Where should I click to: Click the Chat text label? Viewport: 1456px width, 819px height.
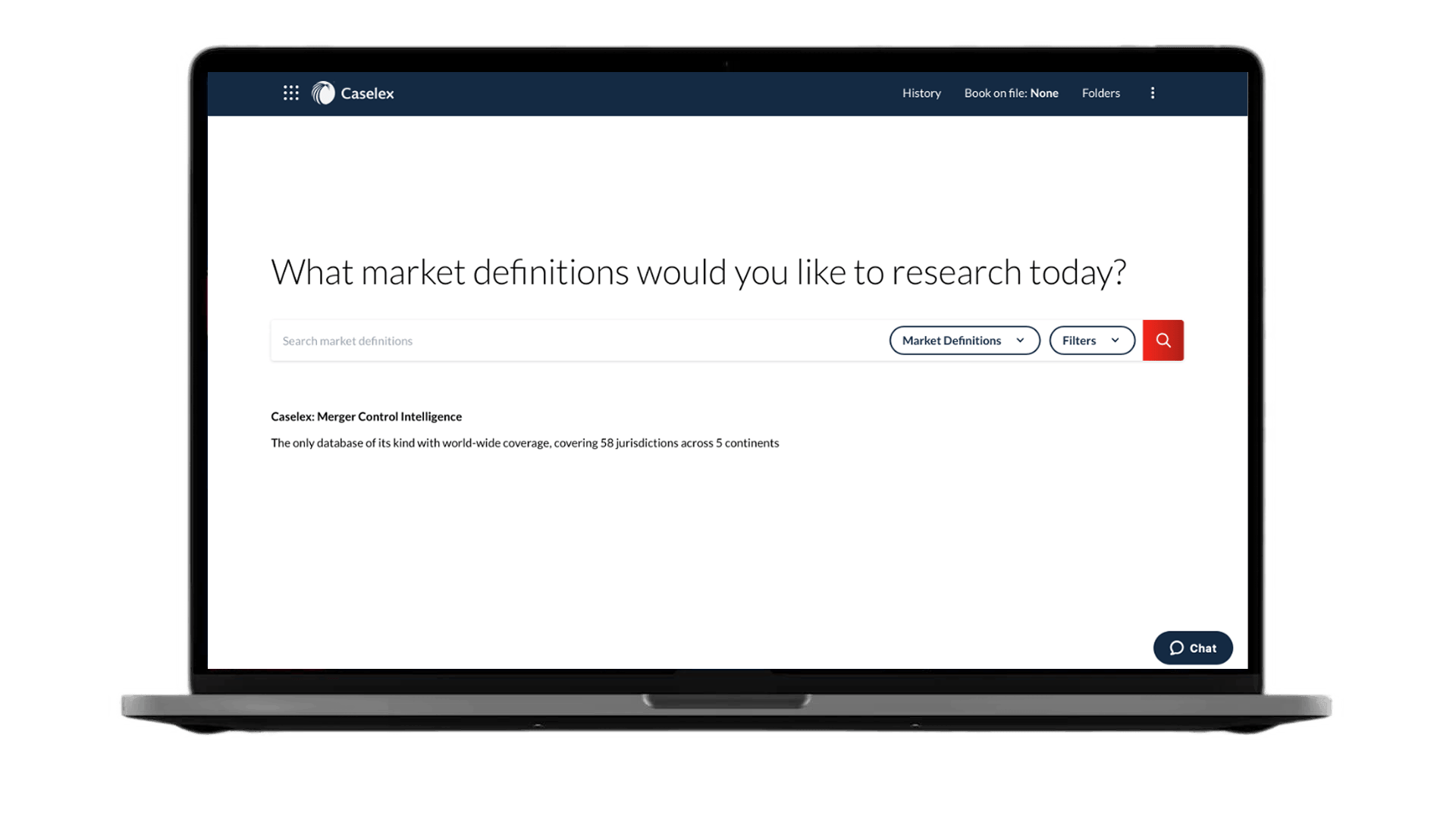pos(1203,648)
